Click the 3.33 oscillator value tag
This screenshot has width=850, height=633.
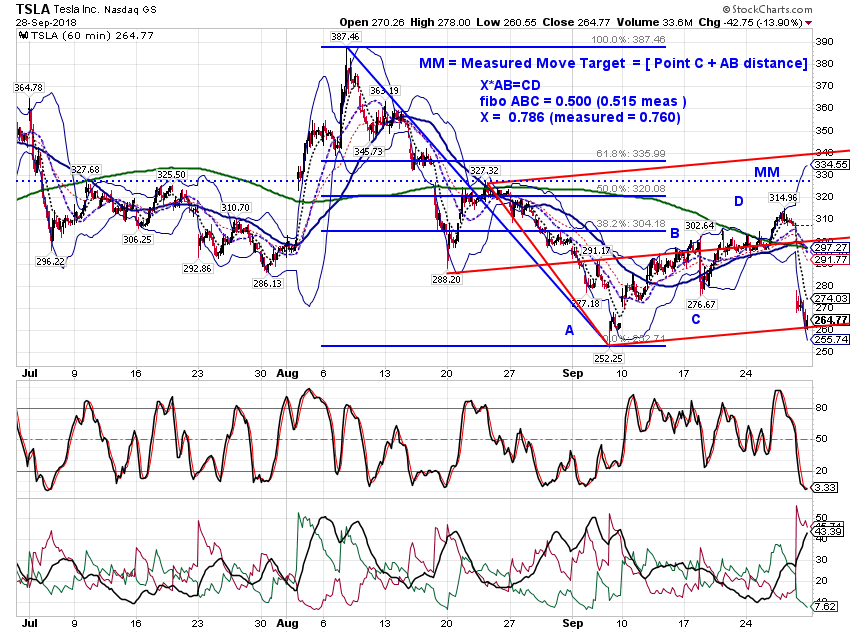[x=826, y=488]
